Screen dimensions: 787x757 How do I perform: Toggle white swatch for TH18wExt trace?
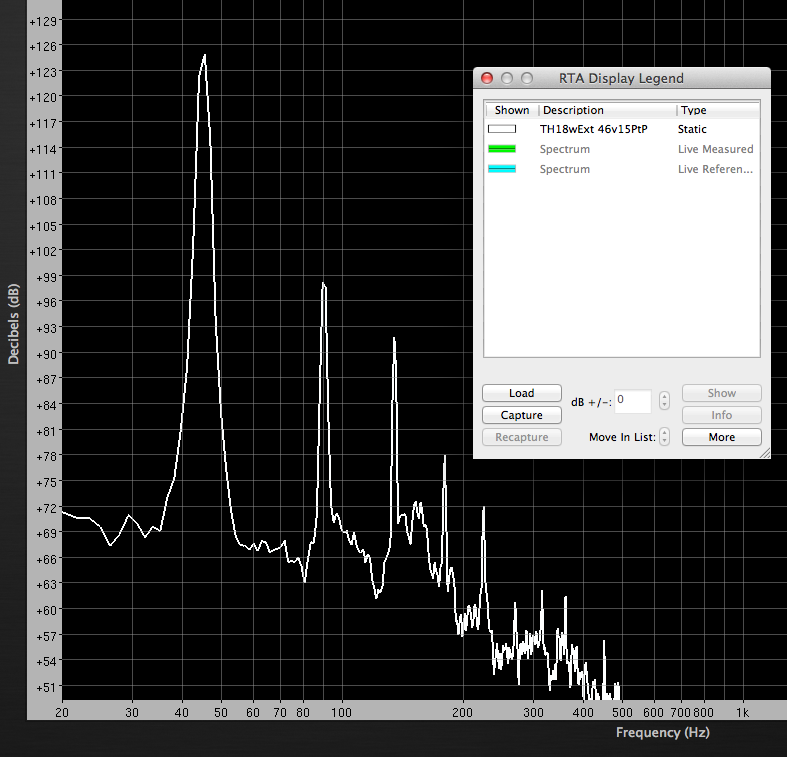502,129
